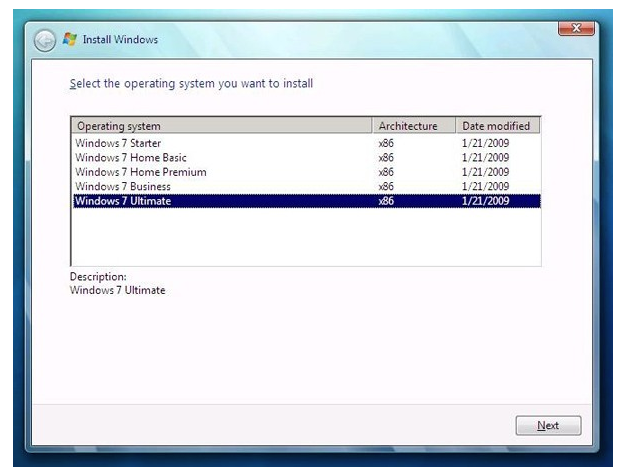Click x86 cell in Home Basic row
Viewport: 624px width, 473px height.
coord(386,158)
